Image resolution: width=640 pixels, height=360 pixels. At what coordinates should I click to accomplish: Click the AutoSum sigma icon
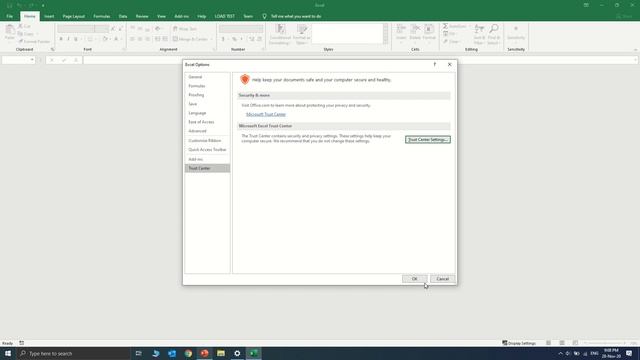[445, 26]
